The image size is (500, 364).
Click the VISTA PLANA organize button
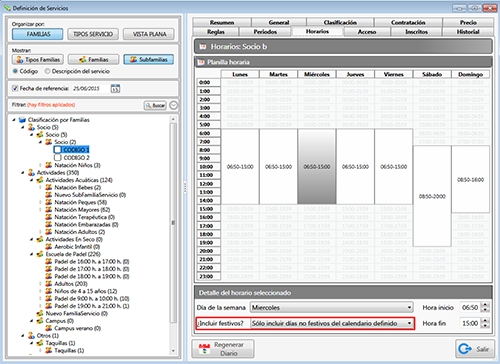149,34
